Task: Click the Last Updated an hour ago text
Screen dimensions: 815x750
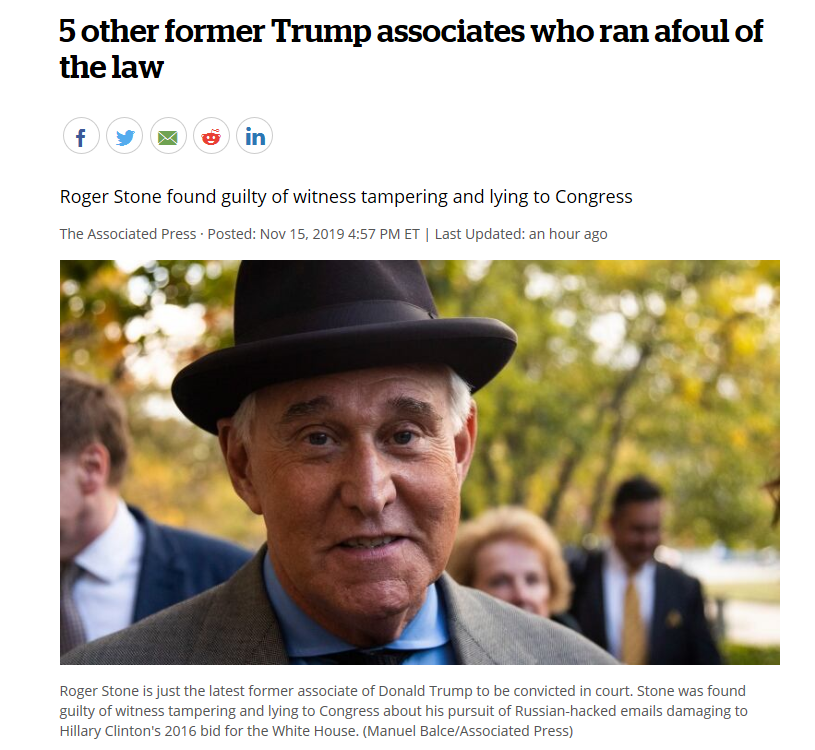Action: pyautogui.click(x=521, y=234)
